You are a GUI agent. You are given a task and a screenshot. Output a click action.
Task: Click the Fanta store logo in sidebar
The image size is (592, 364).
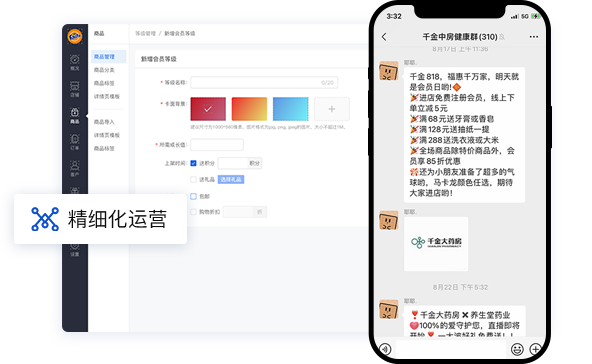(75, 37)
